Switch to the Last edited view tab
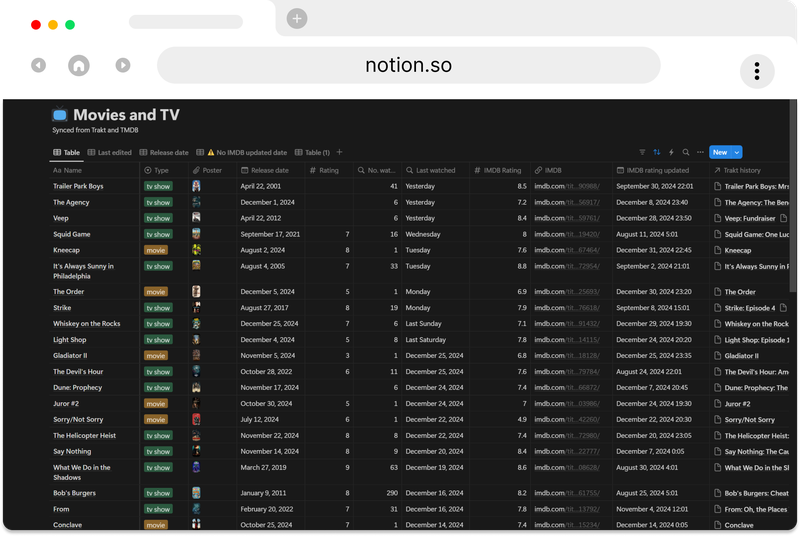Image resolution: width=800 pixels, height=536 pixels. [x=110, y=152]
